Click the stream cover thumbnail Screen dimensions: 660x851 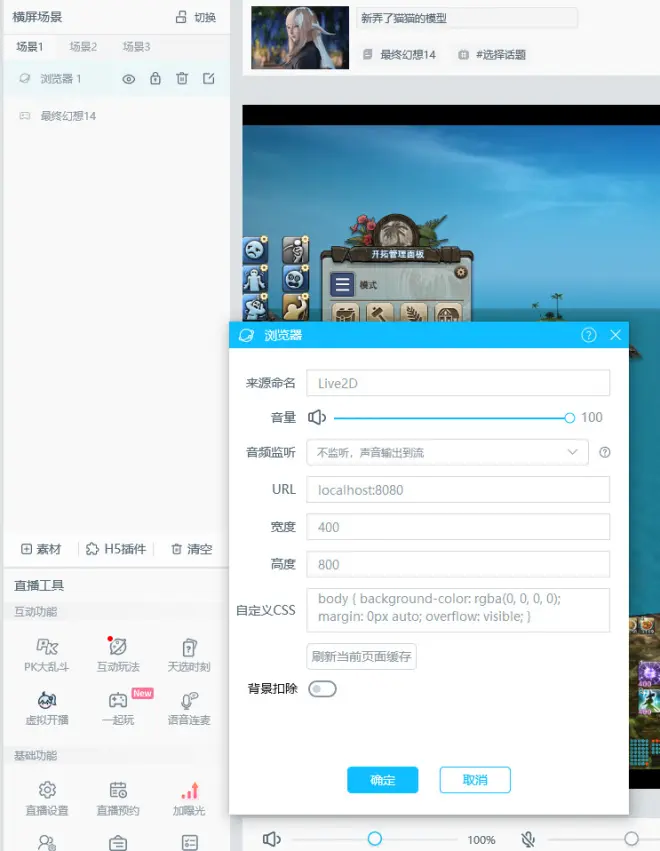click(x=300, y=37)
